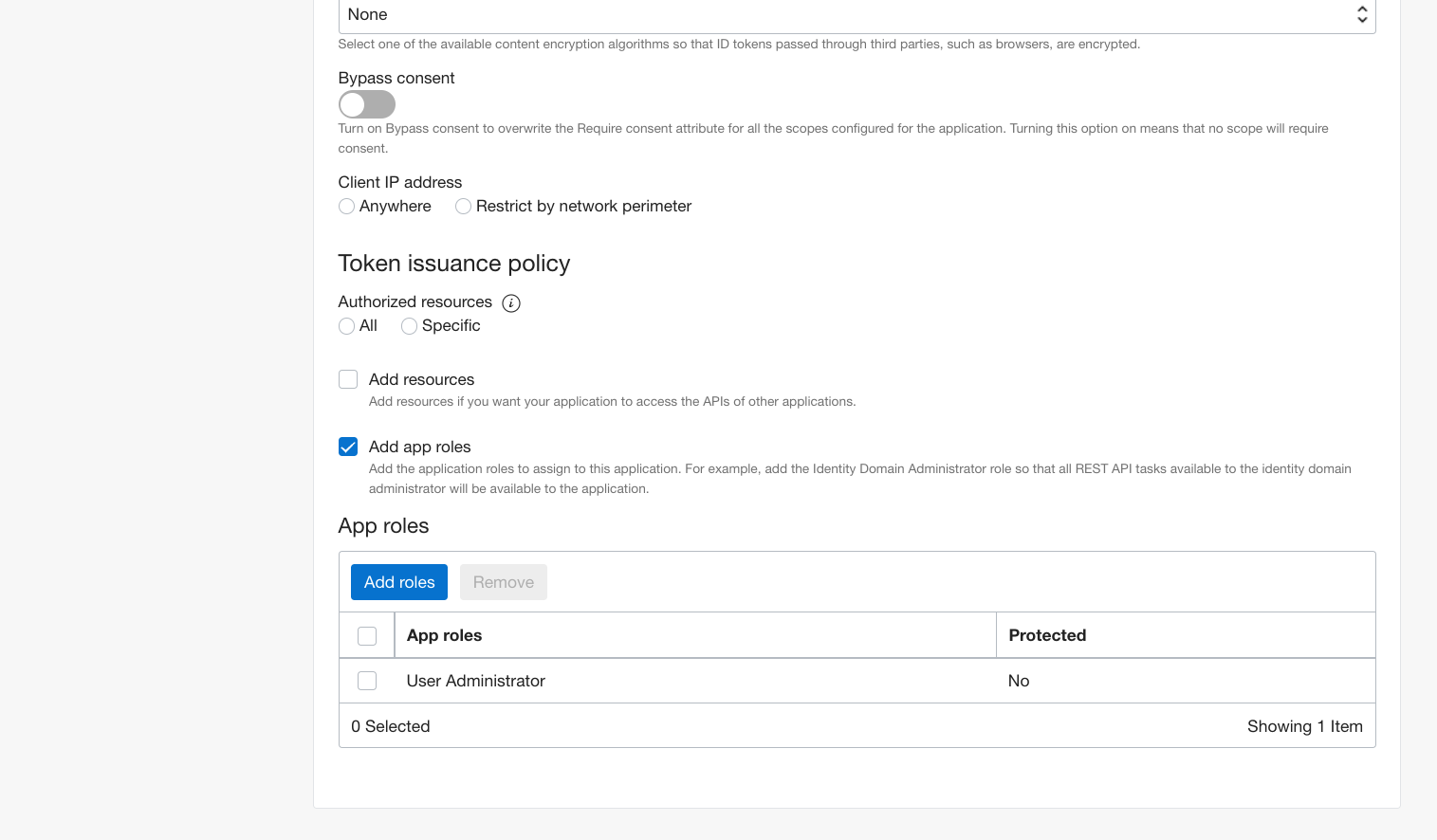Open the Authorized resources info tooltip
The image size is (1437, 840).
(510, 302)
